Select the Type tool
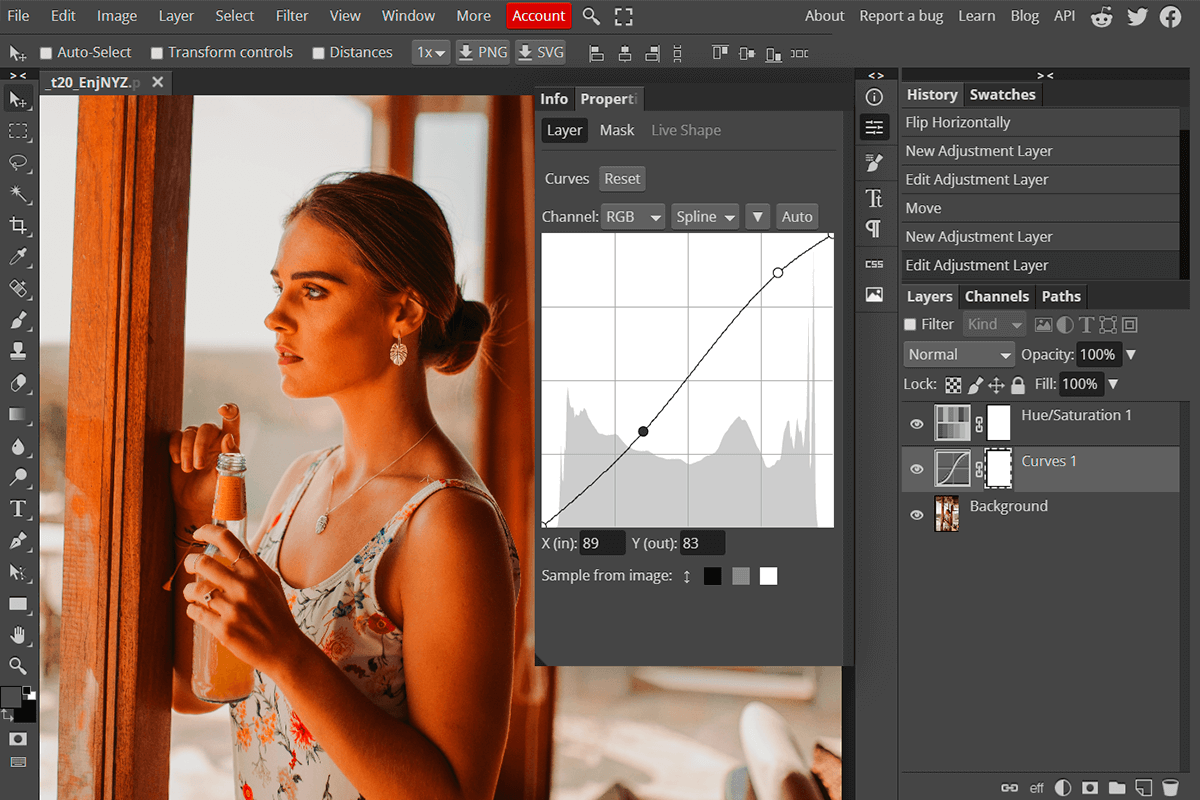The width and height of the screenshot is (1200, 800). point(20,509)
